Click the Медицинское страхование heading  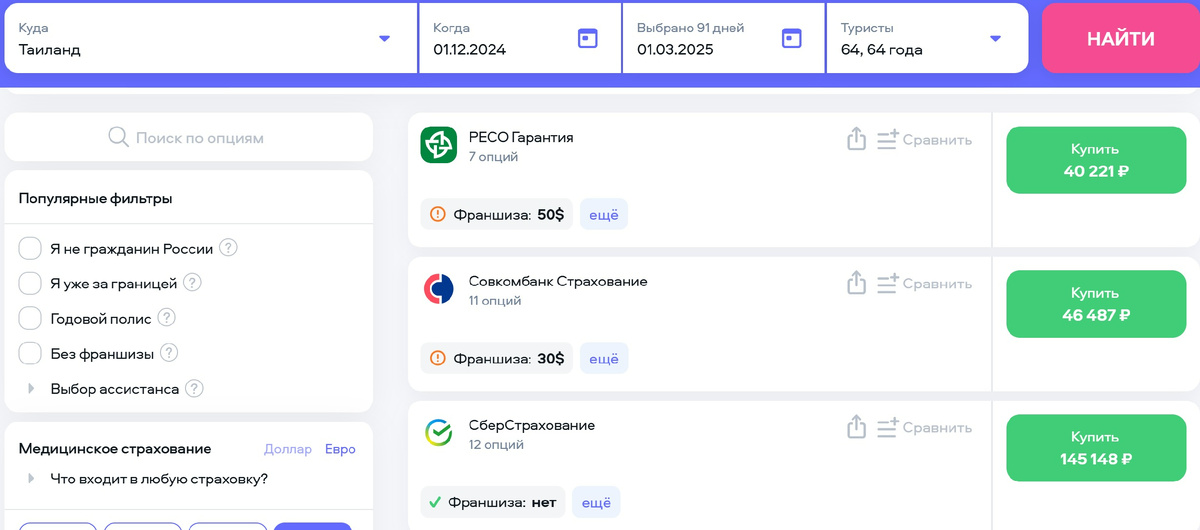(x=115, y=449)
